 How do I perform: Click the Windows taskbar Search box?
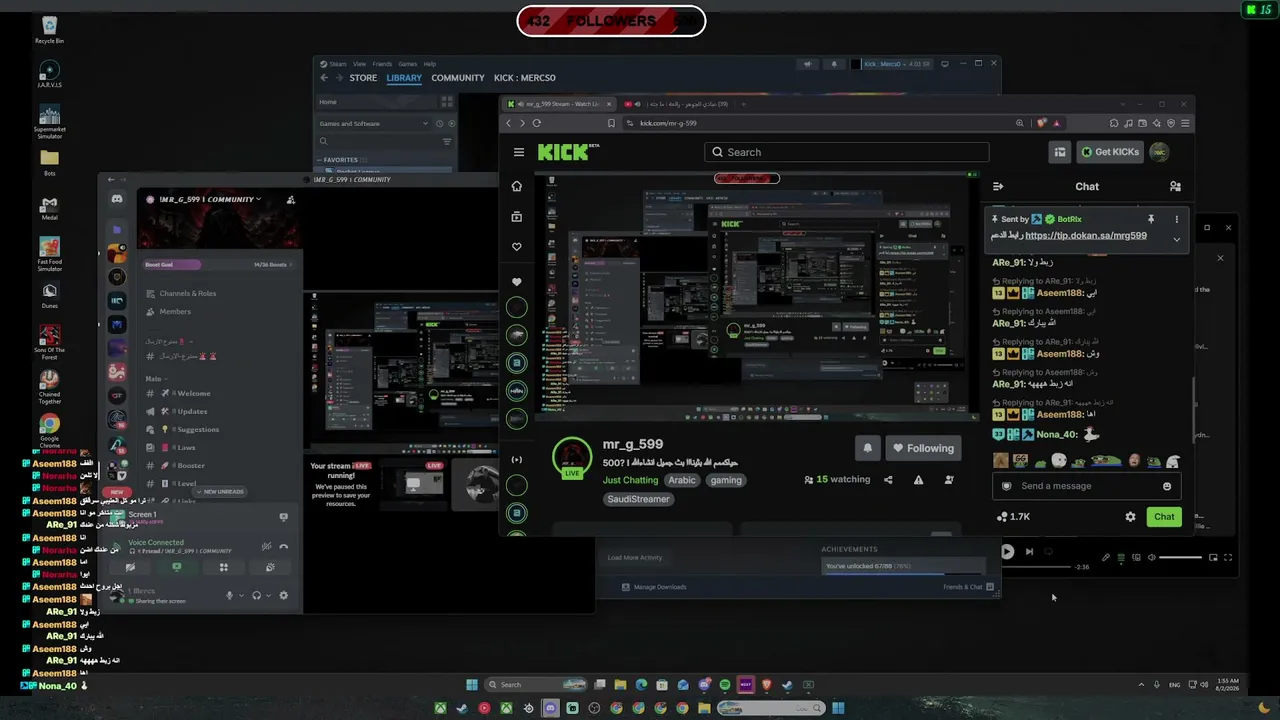[x=536, y=685]
